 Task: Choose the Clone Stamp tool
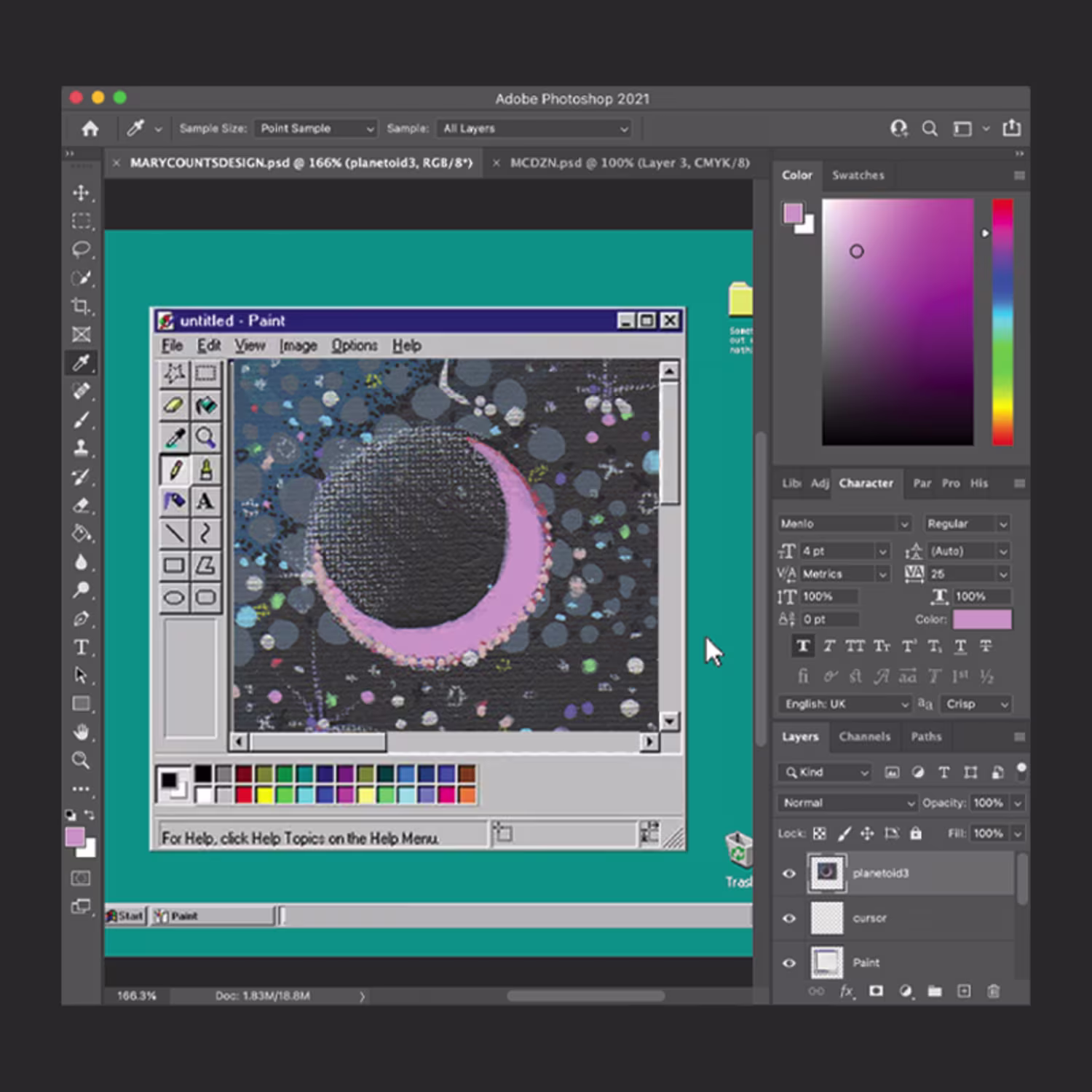(x=81, y=448)
